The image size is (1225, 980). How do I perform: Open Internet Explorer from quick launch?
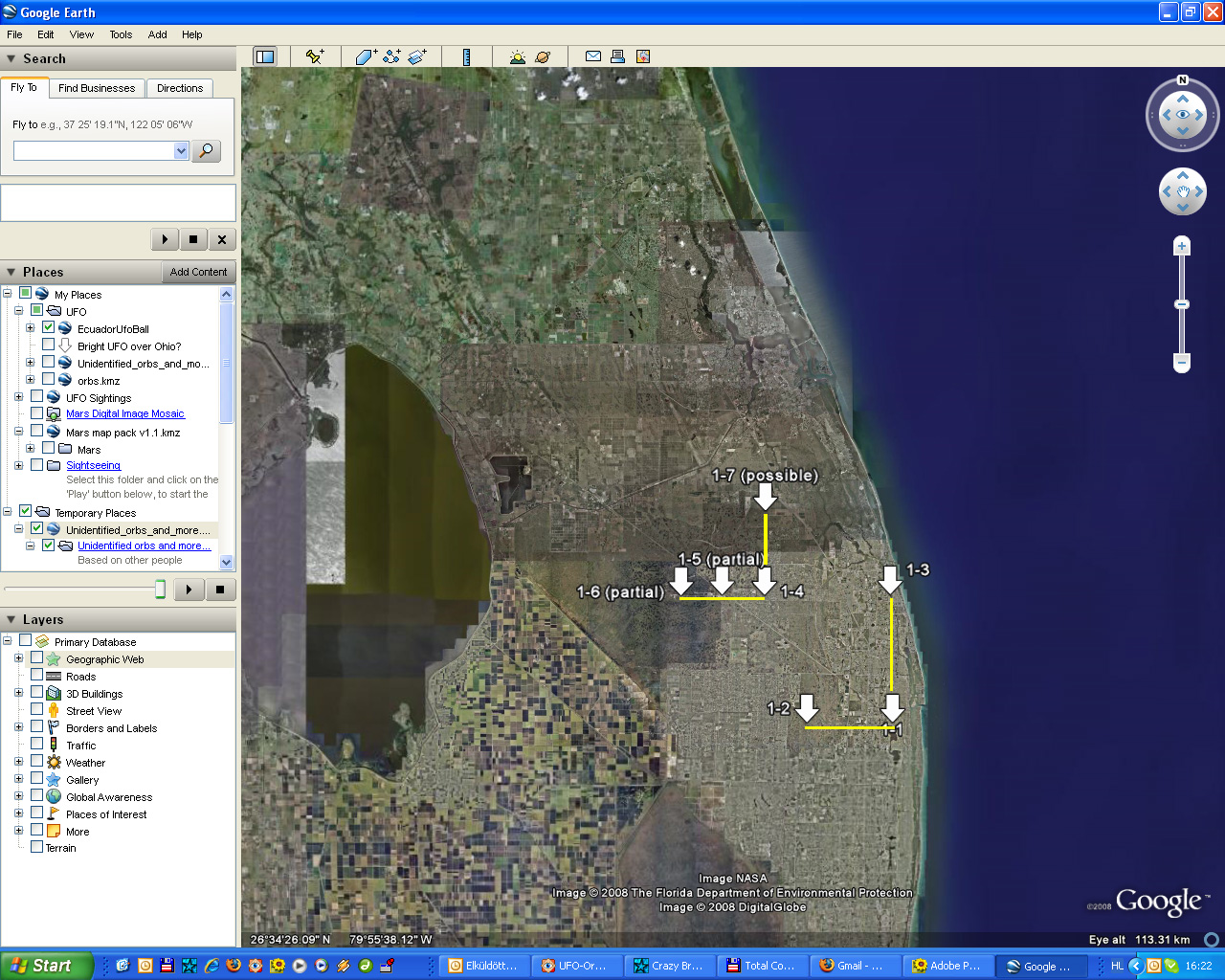click(212, 966)
